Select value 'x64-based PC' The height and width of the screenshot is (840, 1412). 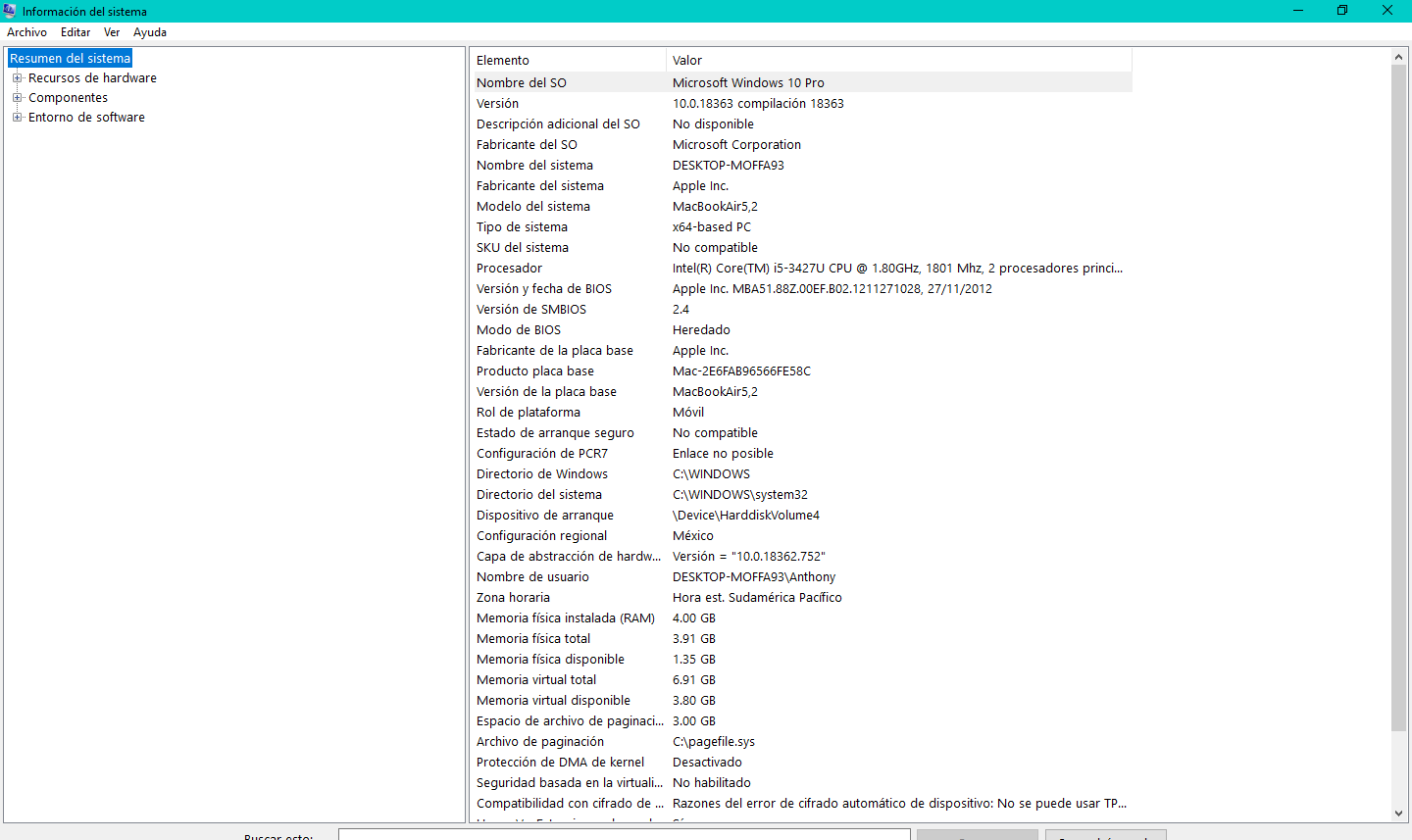click(x=712, y=227)
